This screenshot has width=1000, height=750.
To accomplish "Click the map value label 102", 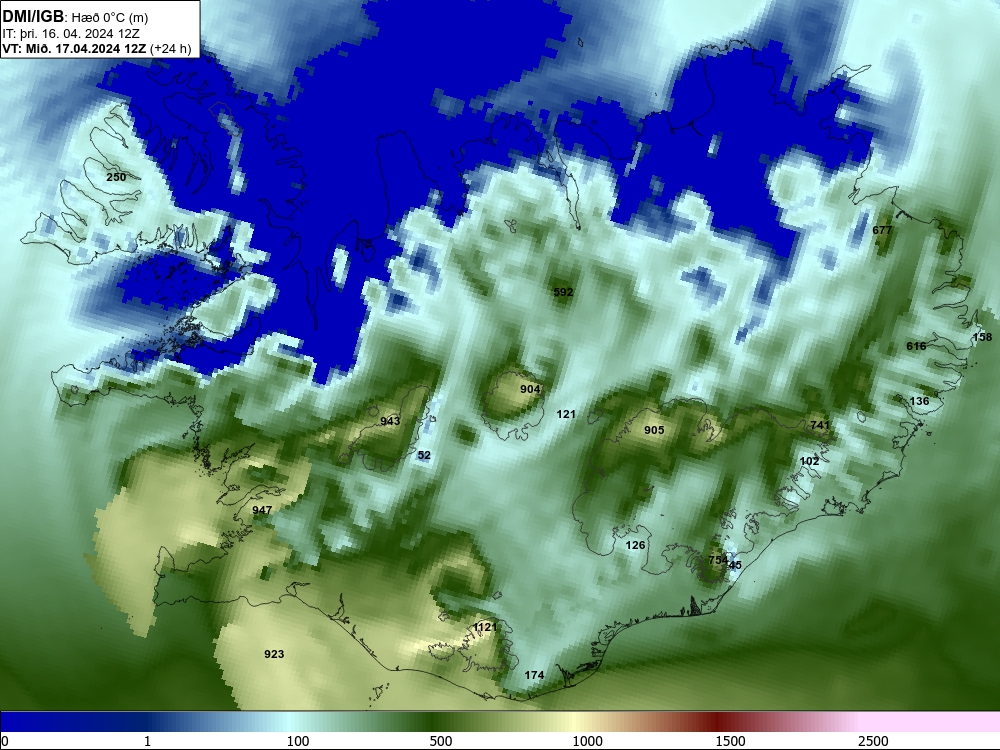I will click(x=809, y=461).
